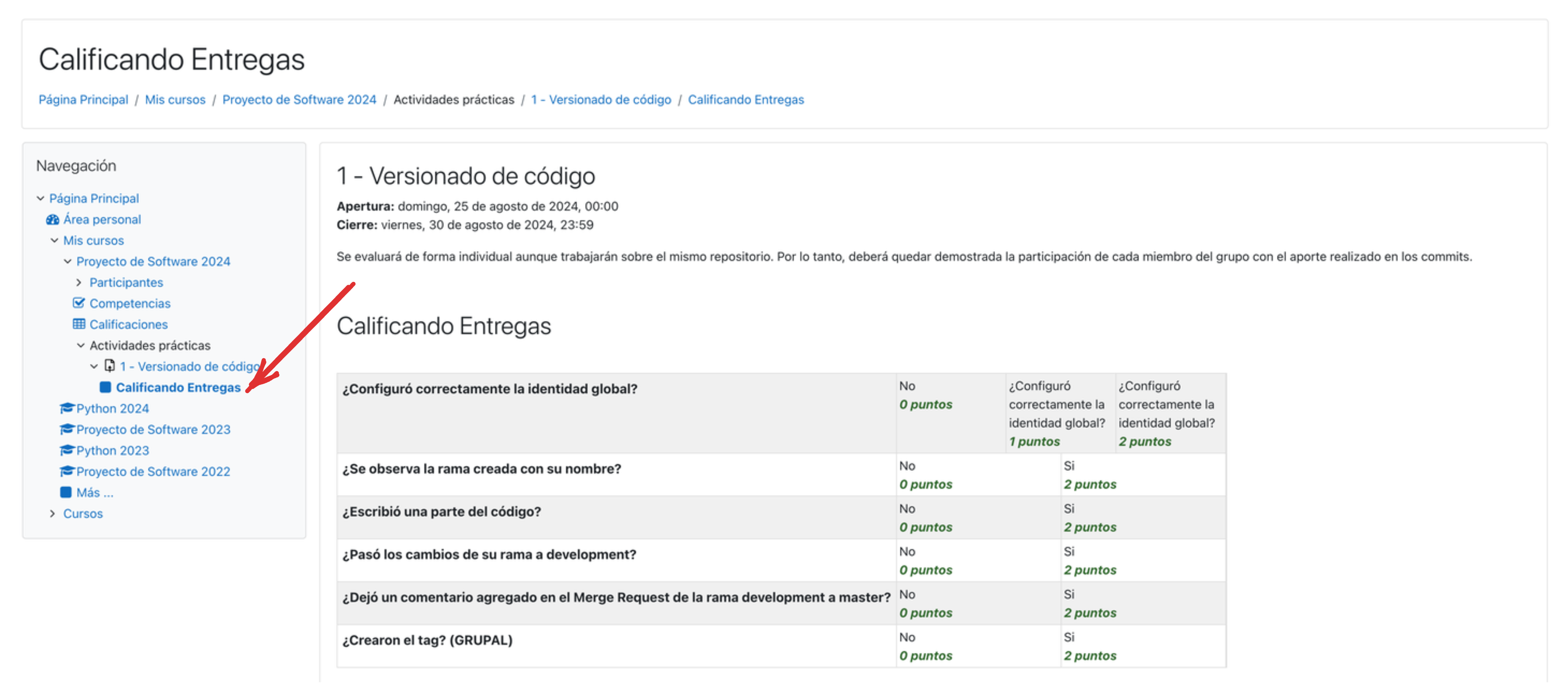
Task: Open Mis cursos in the navigation tree
Action: [x=94, y=241]
